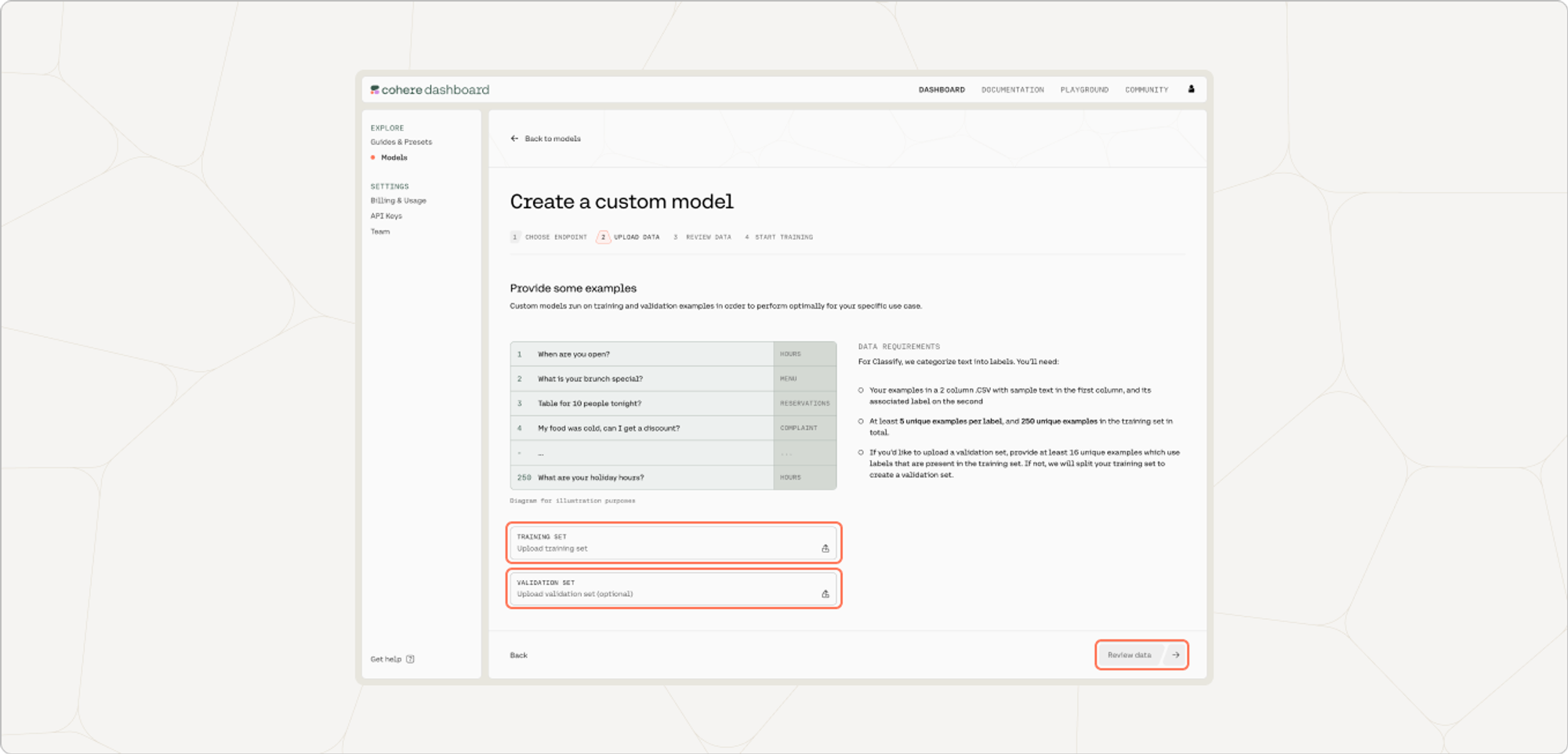Image resolution: width=1568 pixels, height=754 pixels.
Task: Click the Get help question mark icon
Action: click(410, 659)
